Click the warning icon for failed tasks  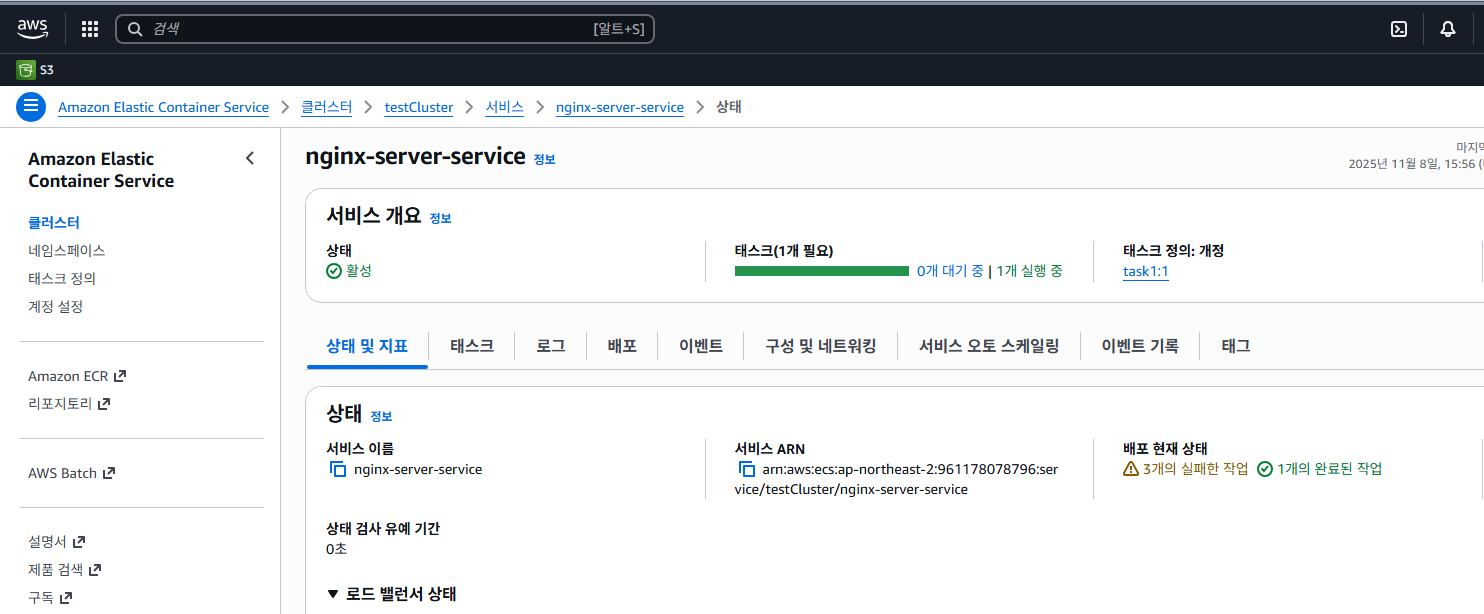click(x=1131, y=469)
